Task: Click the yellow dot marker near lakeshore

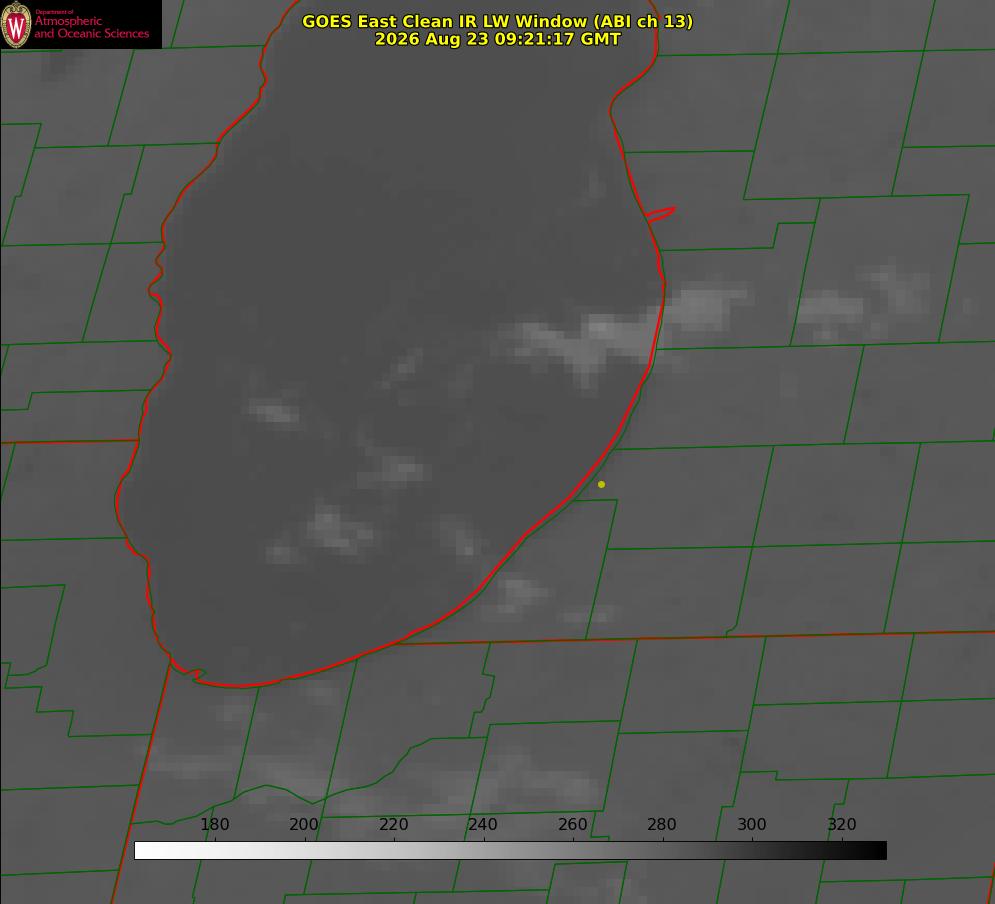Action: click(601, 484)
